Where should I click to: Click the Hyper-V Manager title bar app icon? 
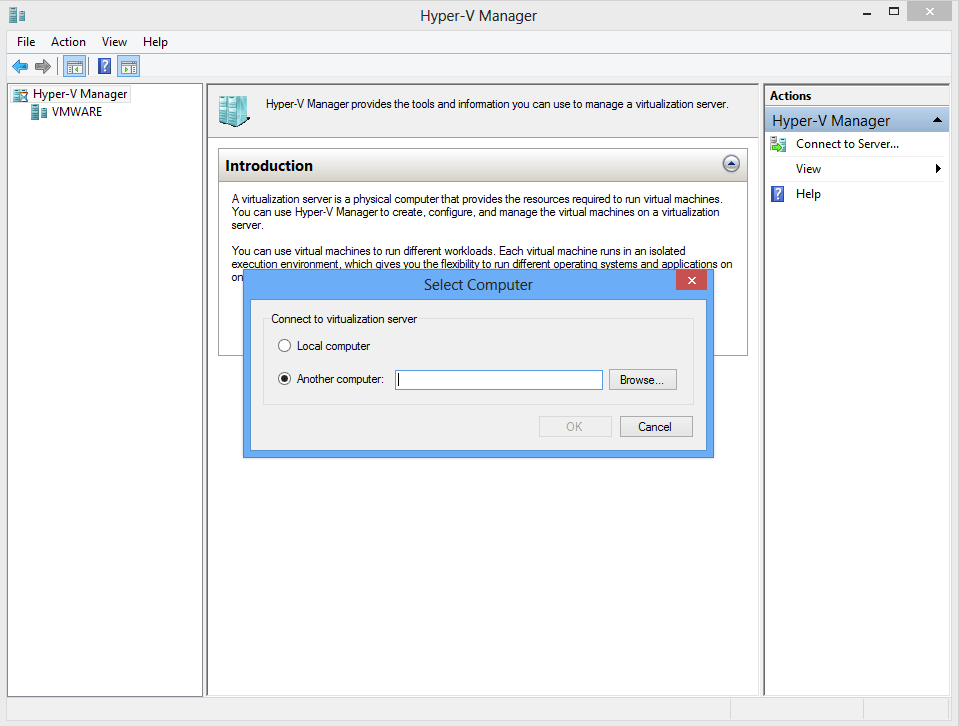click(x=17, y=15)
